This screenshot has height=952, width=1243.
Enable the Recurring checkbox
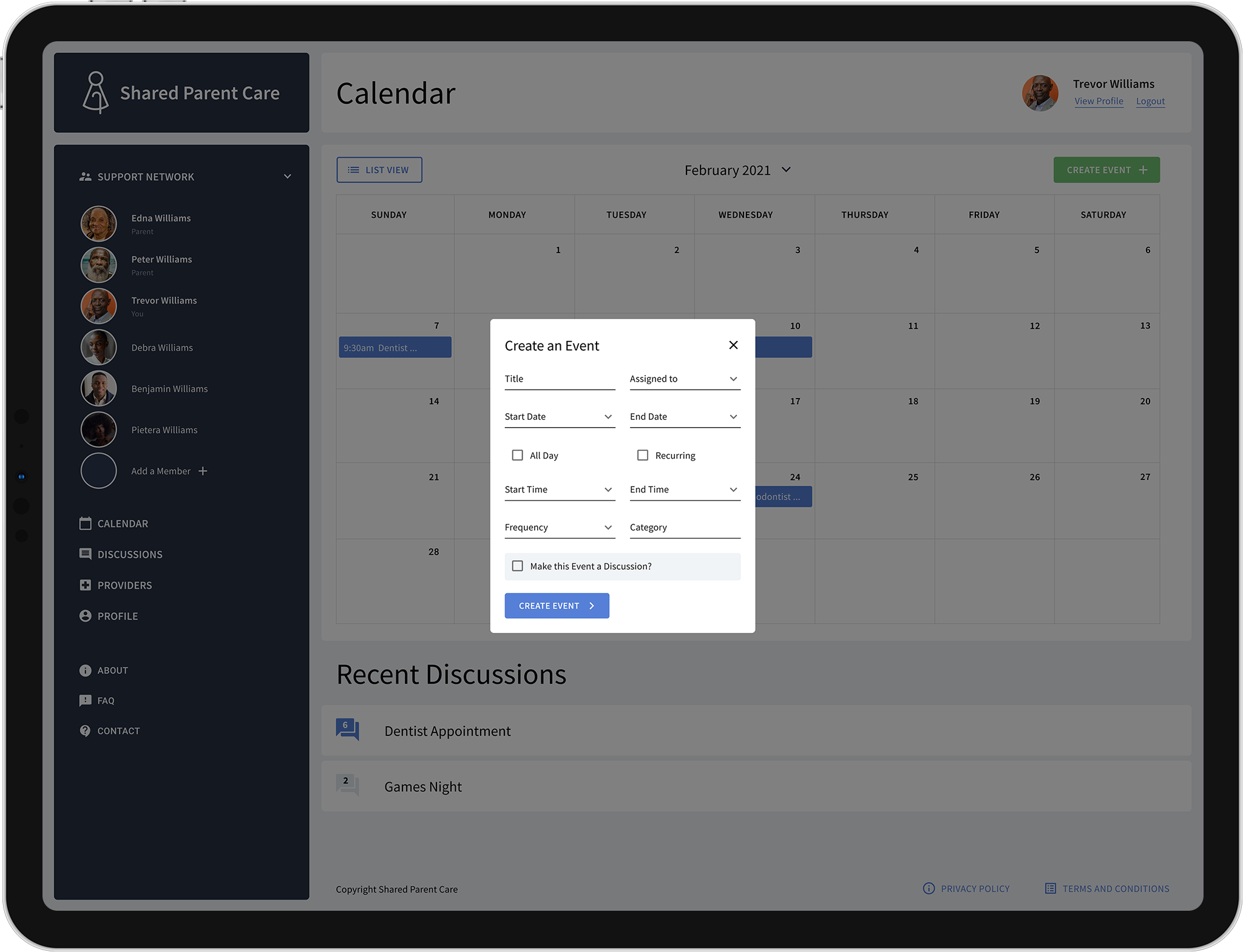pos(642,455)
